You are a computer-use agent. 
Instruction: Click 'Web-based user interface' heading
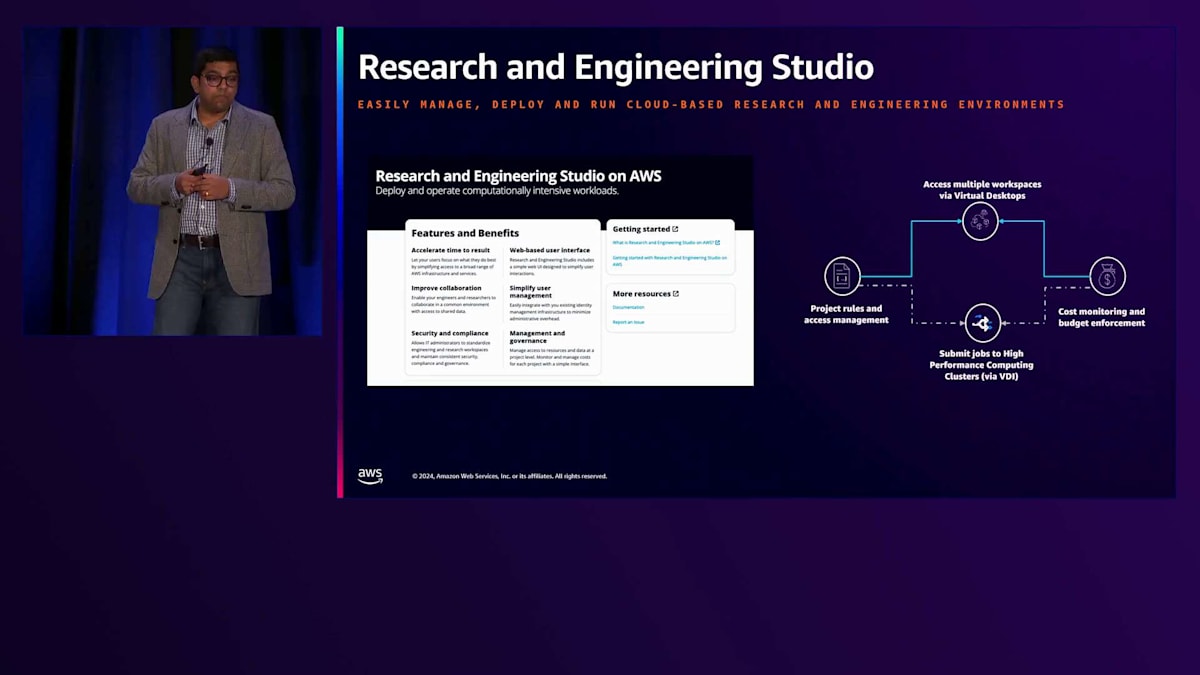[549, 250]
